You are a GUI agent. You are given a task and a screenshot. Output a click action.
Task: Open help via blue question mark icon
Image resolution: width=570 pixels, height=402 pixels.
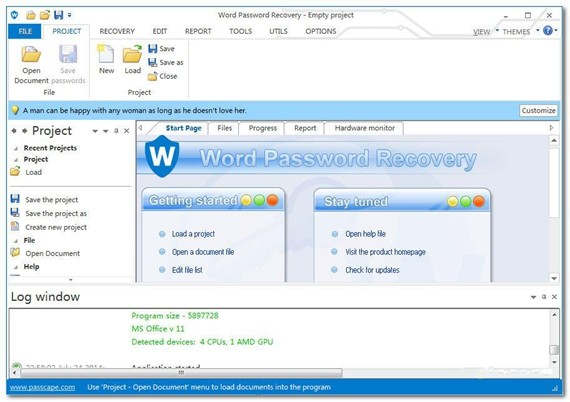tap(548, 31)
